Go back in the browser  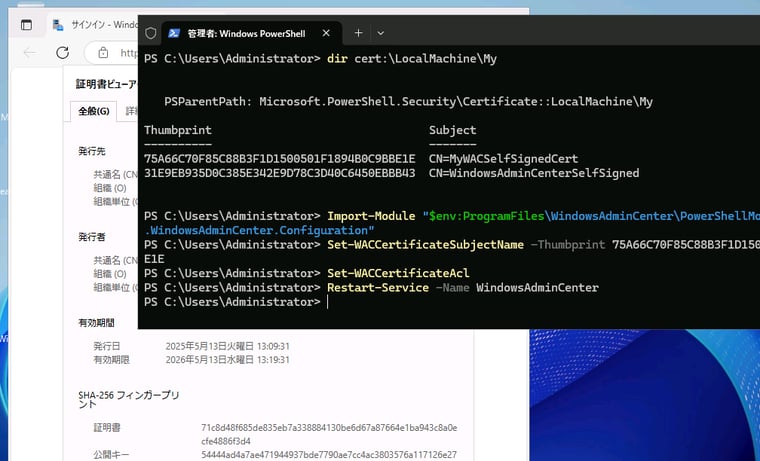click(30, 52)
